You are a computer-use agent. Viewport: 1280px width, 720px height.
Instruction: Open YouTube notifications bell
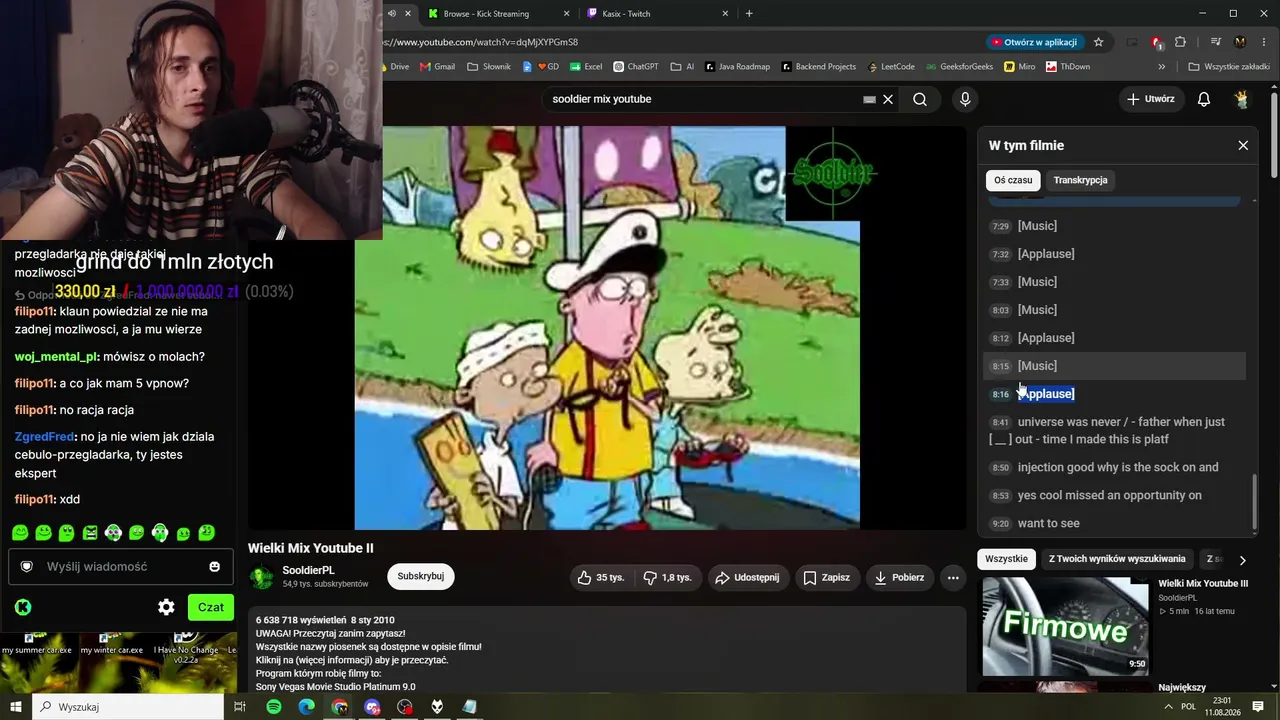tap(1204, 99)
